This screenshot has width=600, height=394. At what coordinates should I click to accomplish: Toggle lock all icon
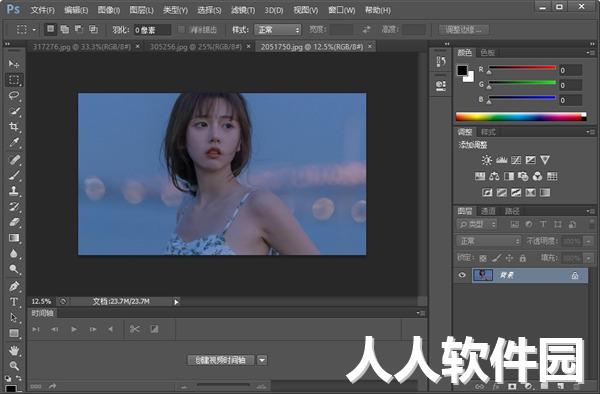[523, 258]
